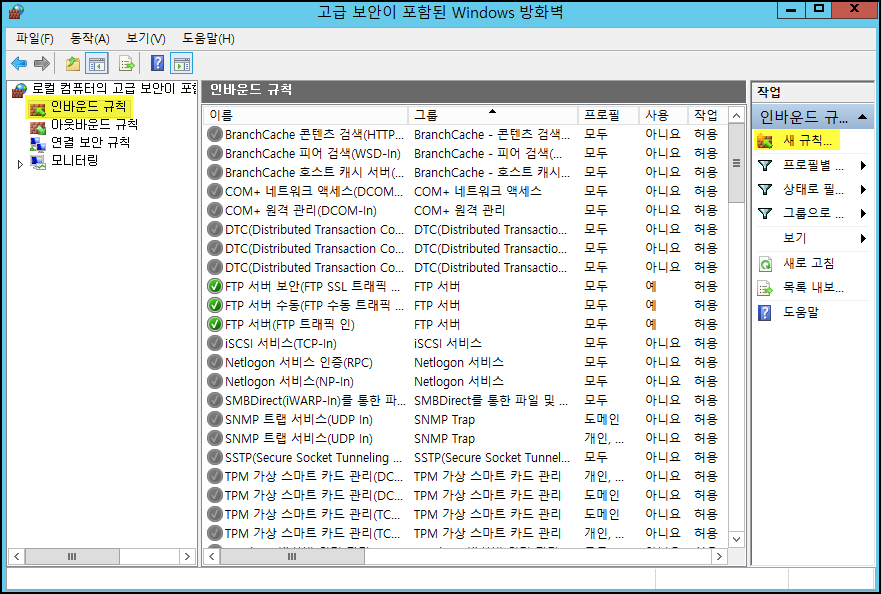Click green check icon of FTP 서버 수동 rule

click(215, 305)
